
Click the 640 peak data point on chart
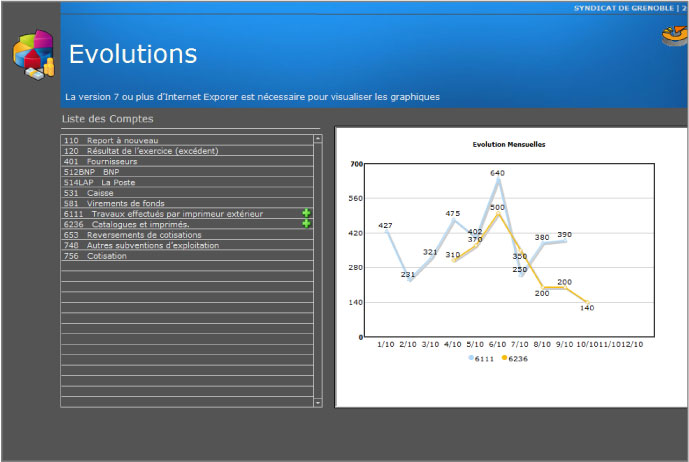[x=497, y=181]
